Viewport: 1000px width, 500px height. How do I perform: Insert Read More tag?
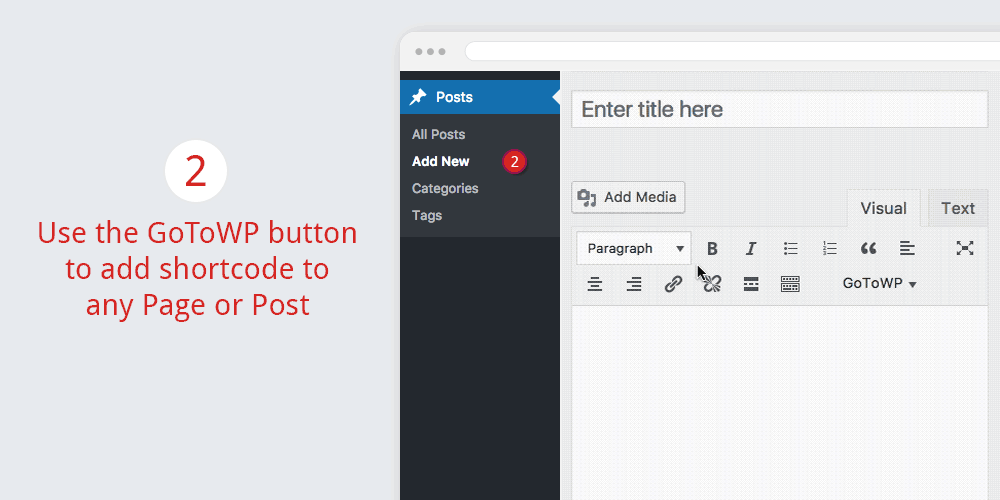click(751, 284)
